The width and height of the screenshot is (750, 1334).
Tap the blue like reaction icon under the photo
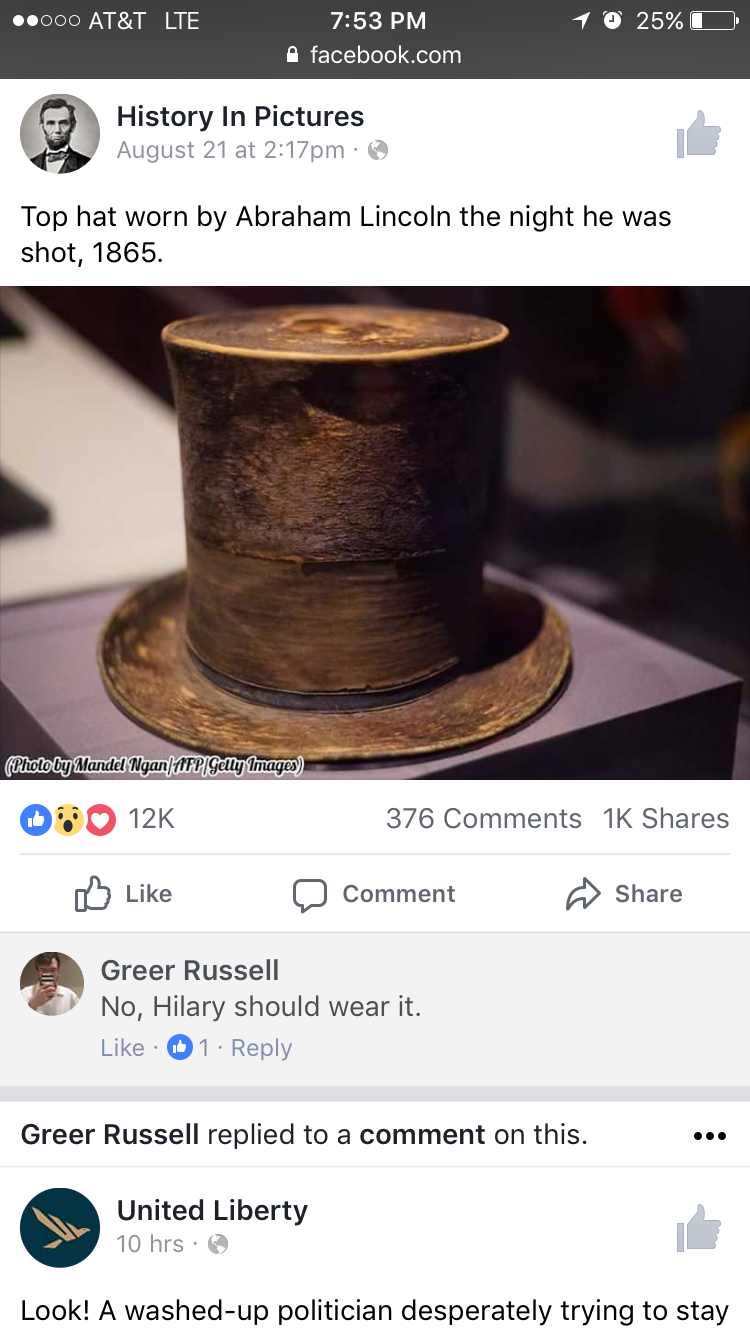pos(36,820)
